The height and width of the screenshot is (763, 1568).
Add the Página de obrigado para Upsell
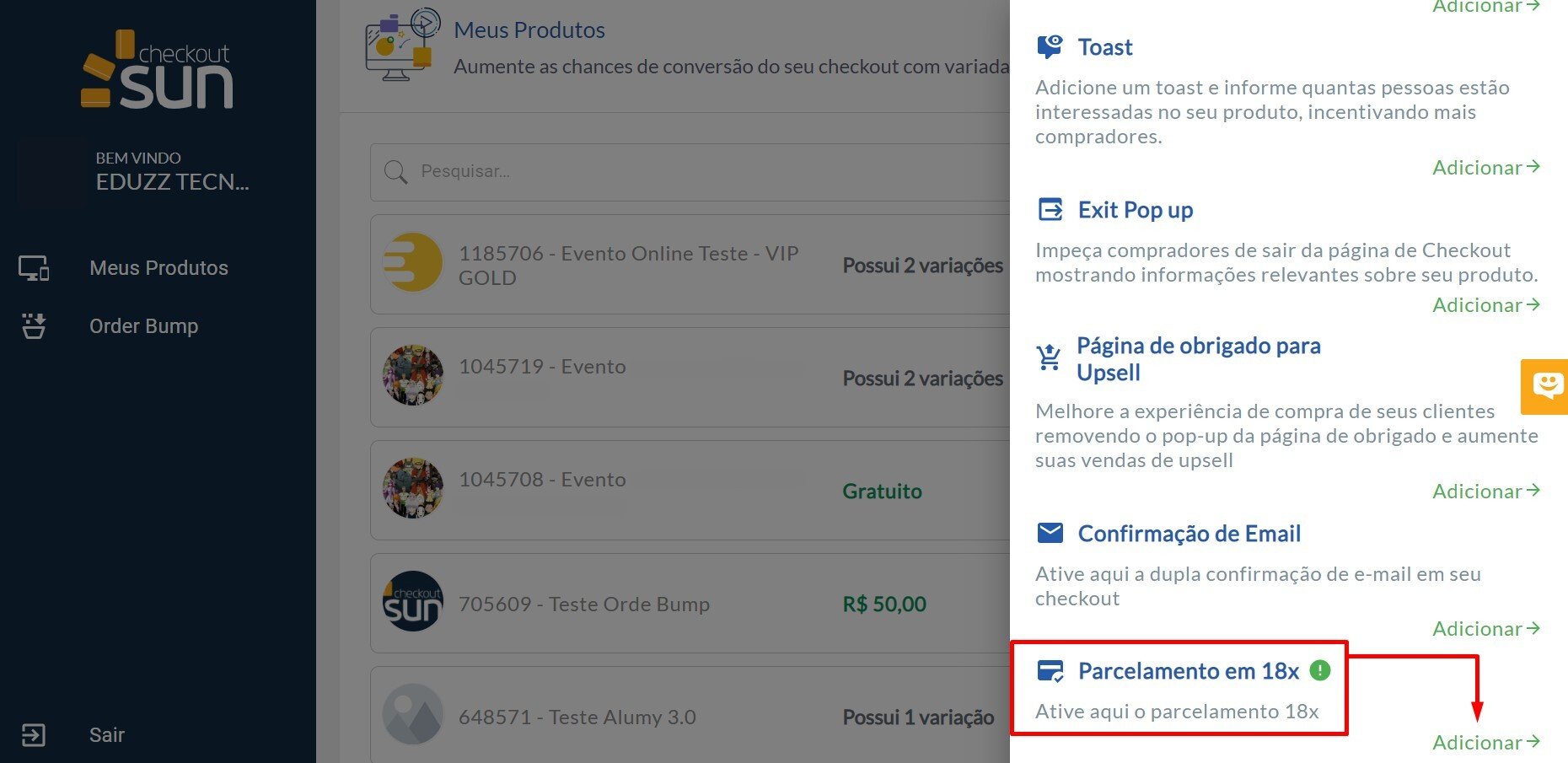pos(1485,492)
